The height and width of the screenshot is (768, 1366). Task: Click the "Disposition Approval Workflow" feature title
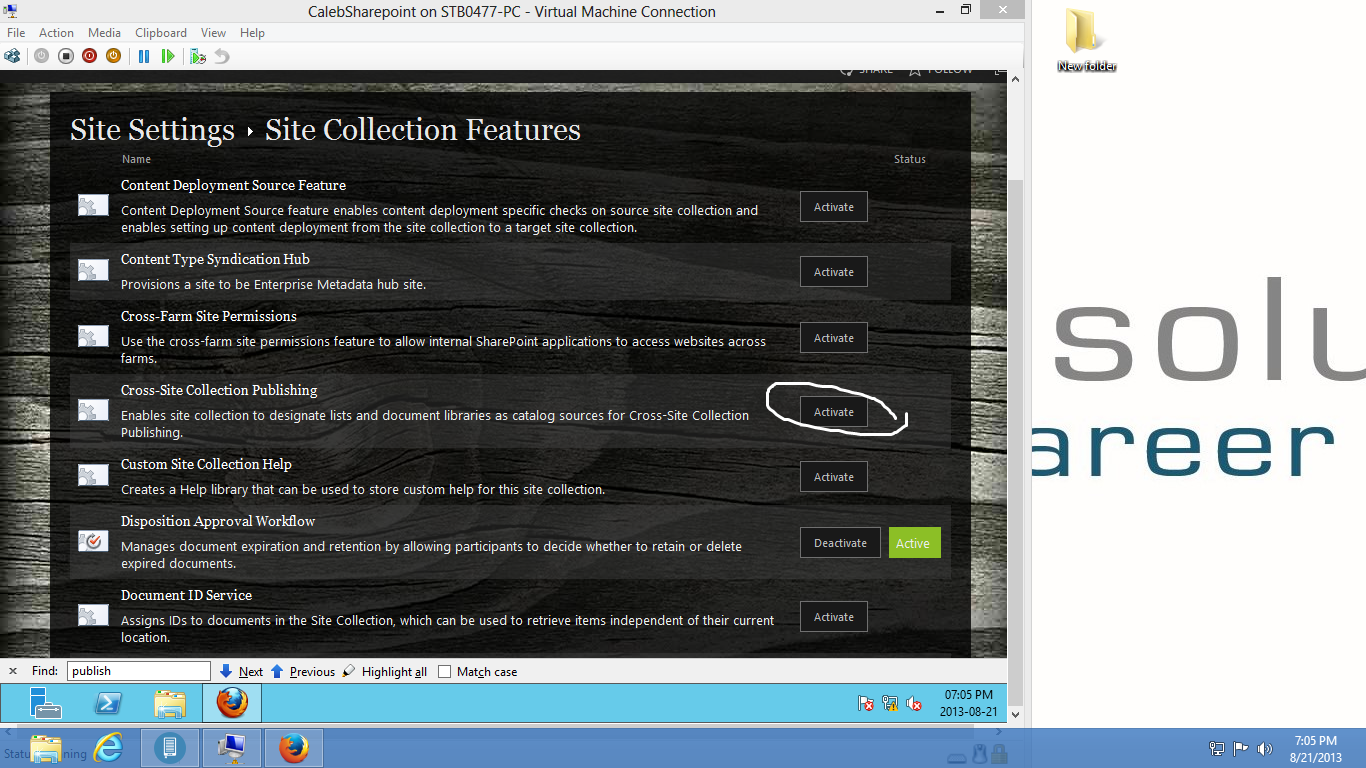coord(218,521)
